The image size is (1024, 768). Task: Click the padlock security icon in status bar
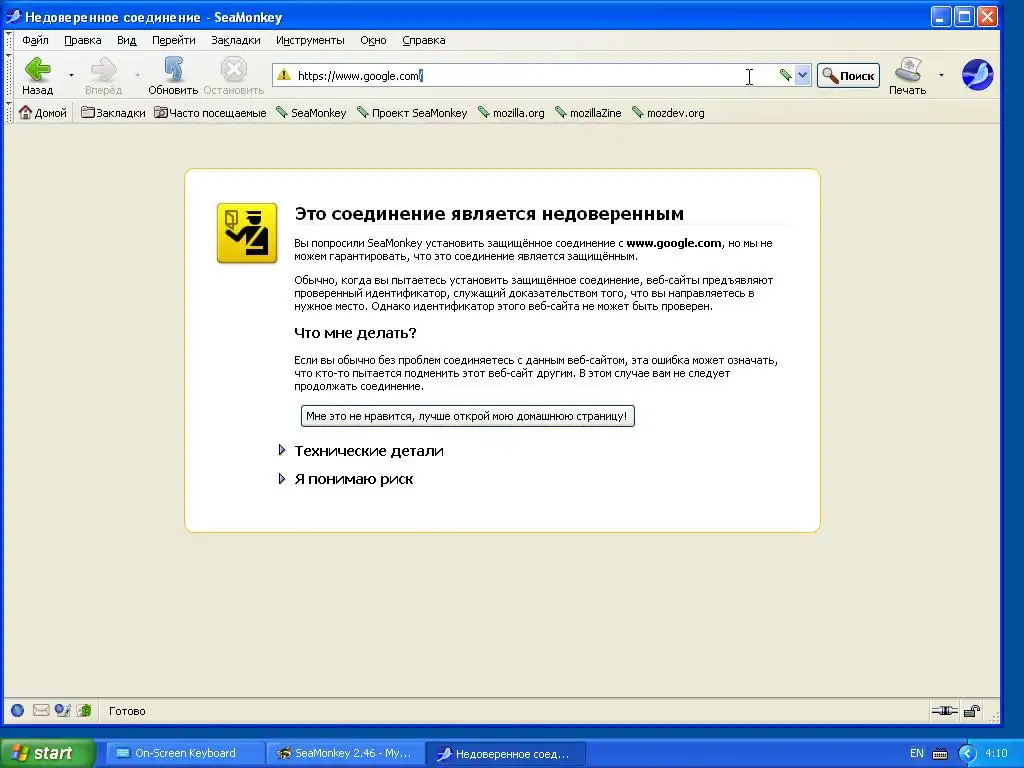972,711
